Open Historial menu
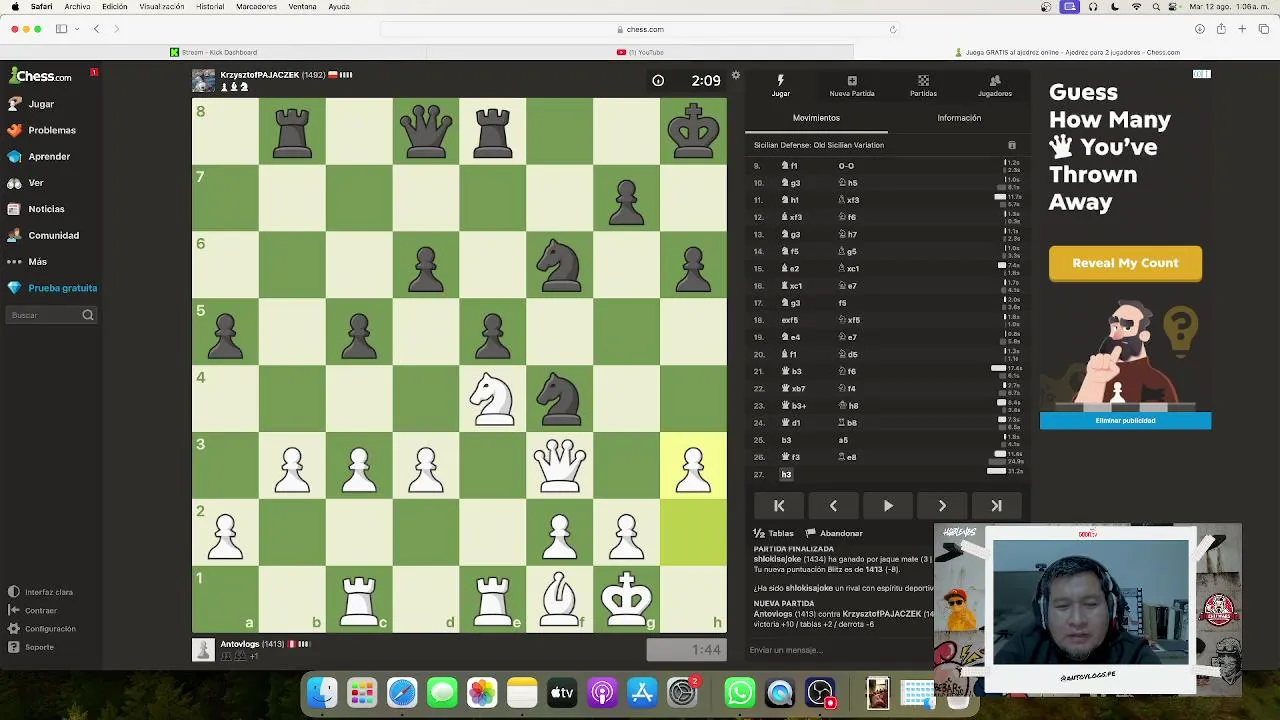The height and width of the screenshot is (720, 1280). (x=210, y=6)
